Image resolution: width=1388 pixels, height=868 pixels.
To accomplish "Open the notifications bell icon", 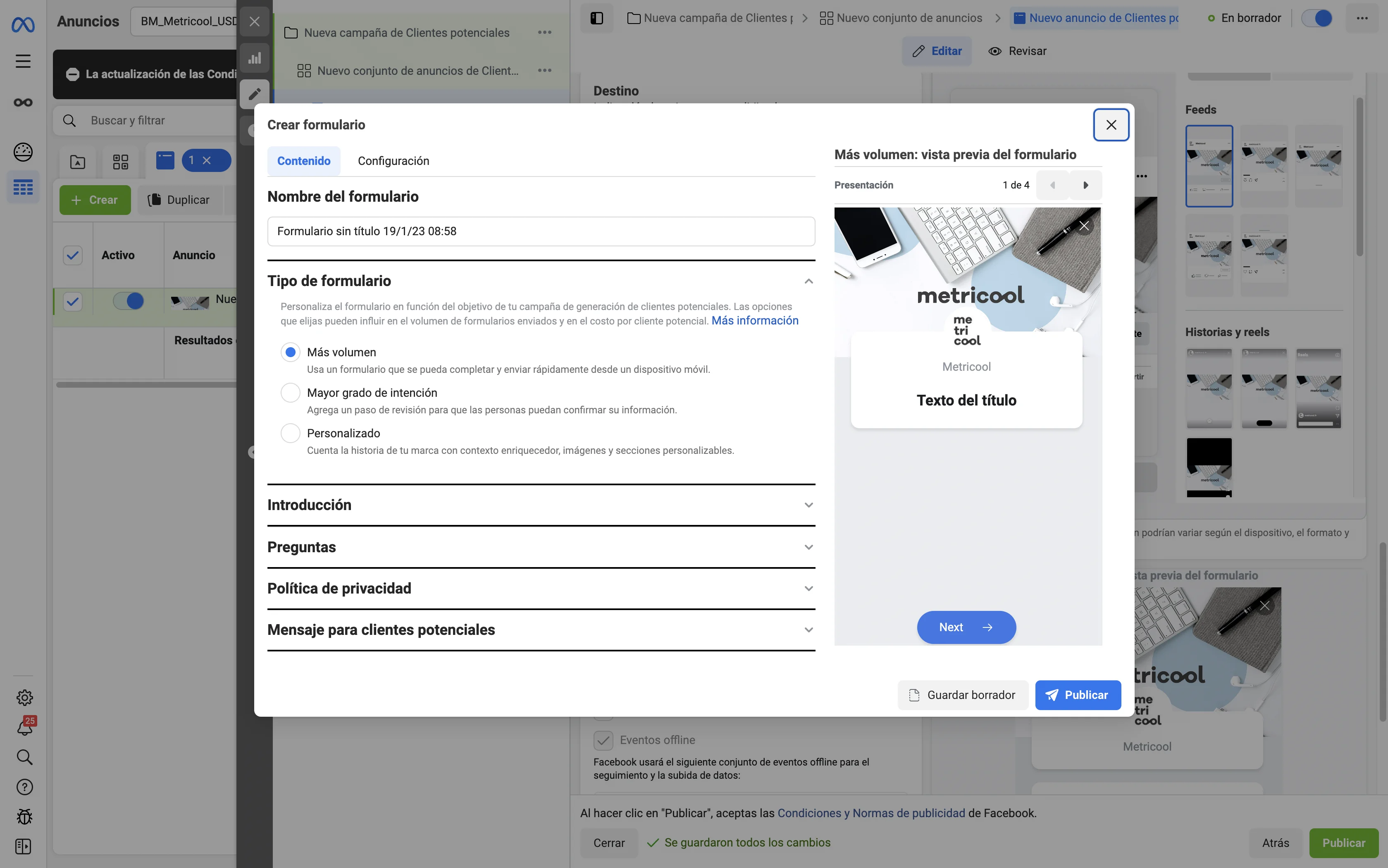I will [x=25, y=727].
